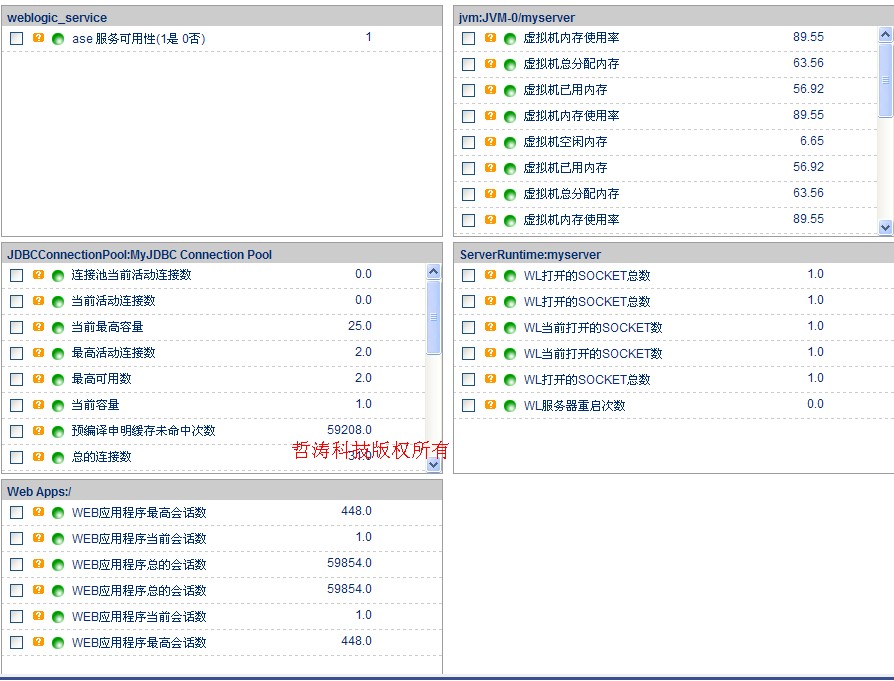Click the ServerRuntime:myserver panel title

(530, 255)
